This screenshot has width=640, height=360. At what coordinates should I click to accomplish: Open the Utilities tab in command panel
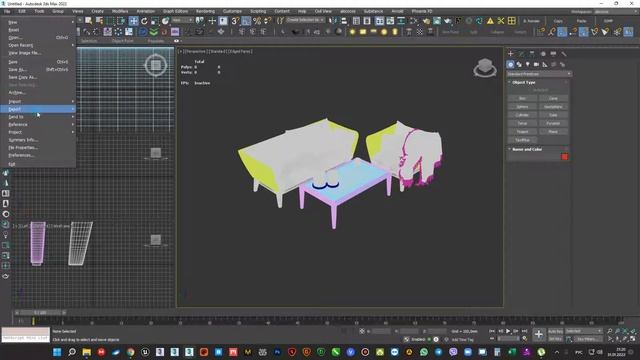click(x=564, y=53)
